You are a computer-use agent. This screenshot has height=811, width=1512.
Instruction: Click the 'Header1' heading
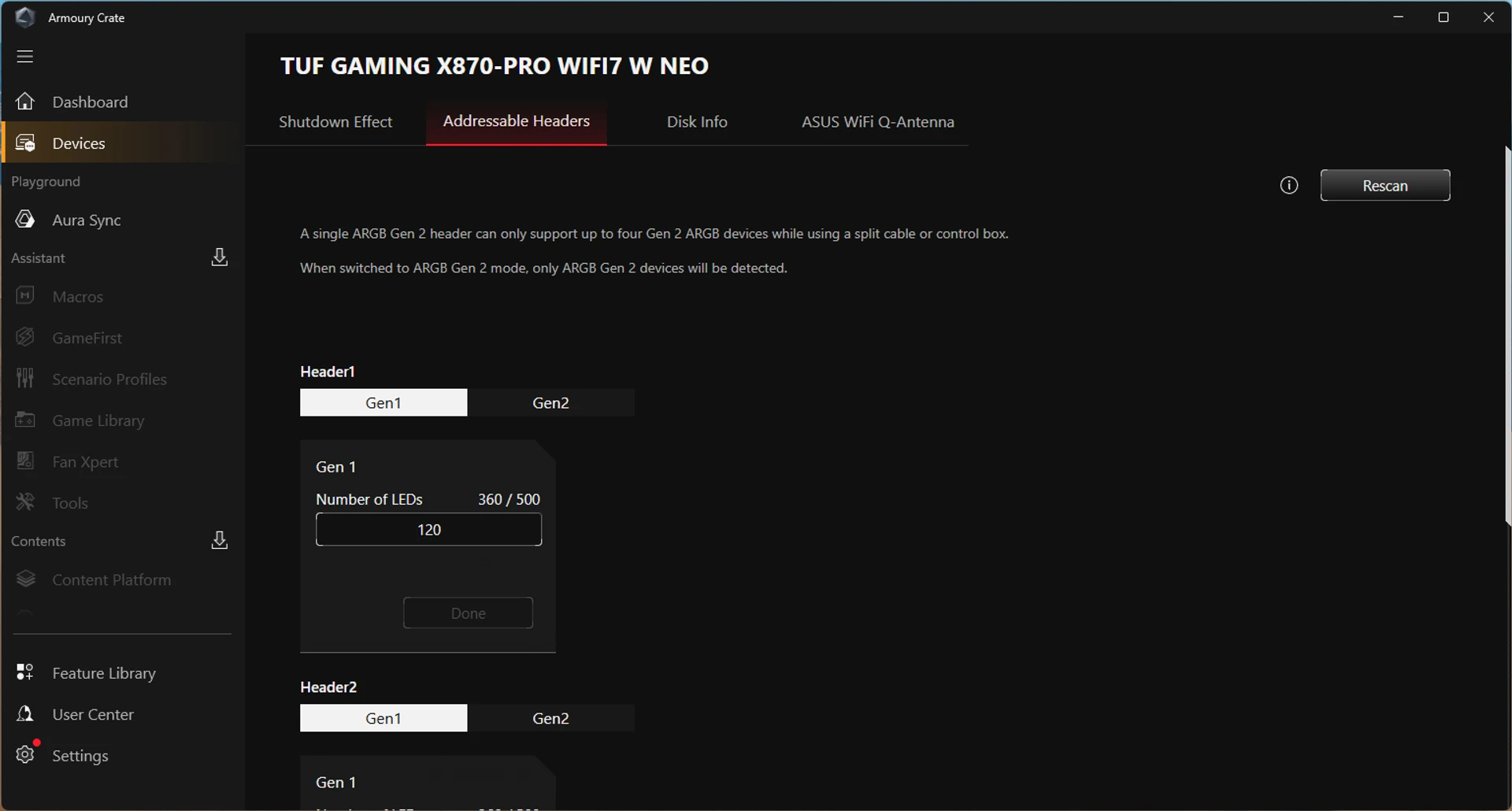(328, 372)
